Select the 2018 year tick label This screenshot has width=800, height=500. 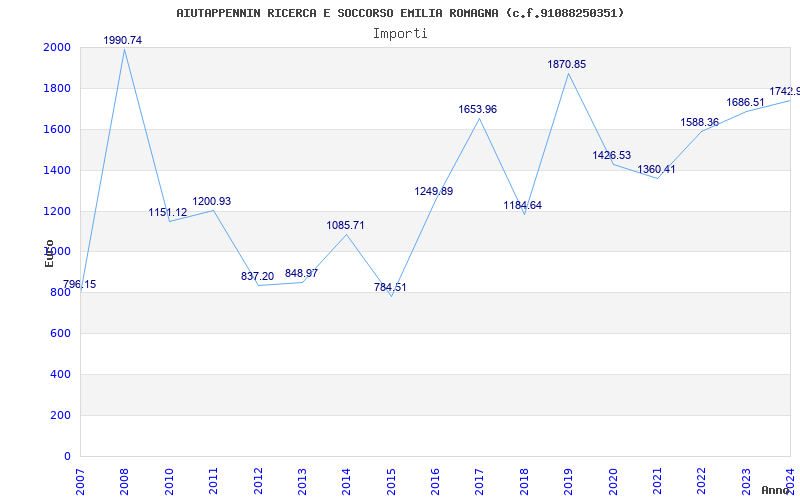coord(524,481)
